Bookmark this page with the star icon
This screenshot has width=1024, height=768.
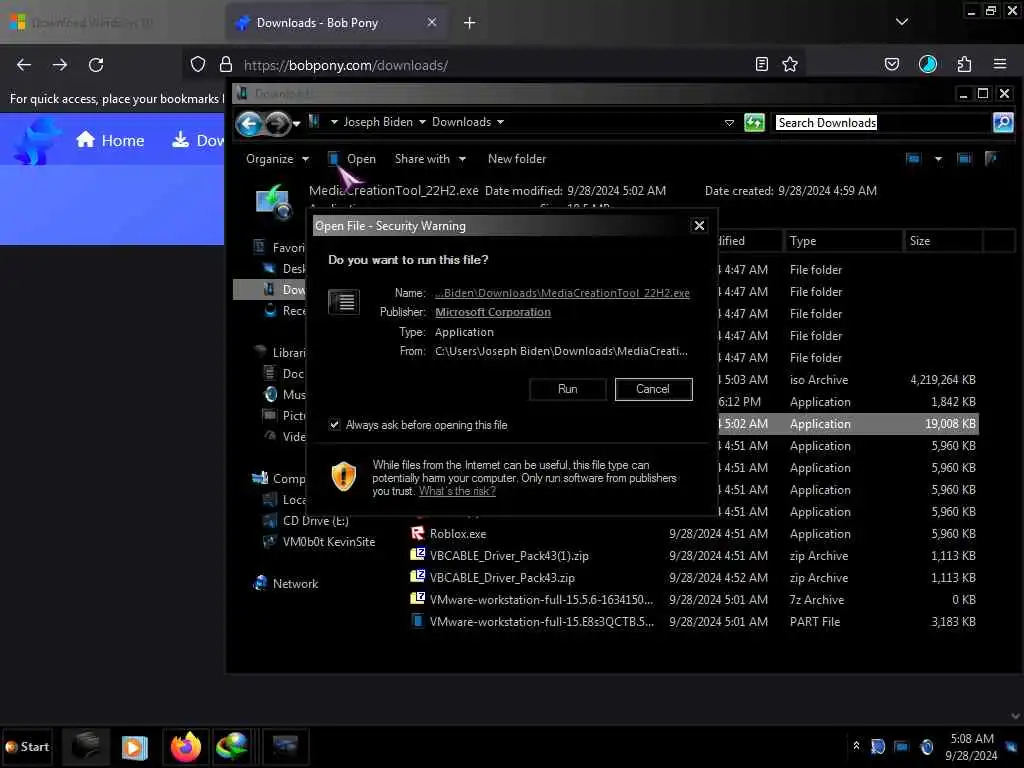790,64
